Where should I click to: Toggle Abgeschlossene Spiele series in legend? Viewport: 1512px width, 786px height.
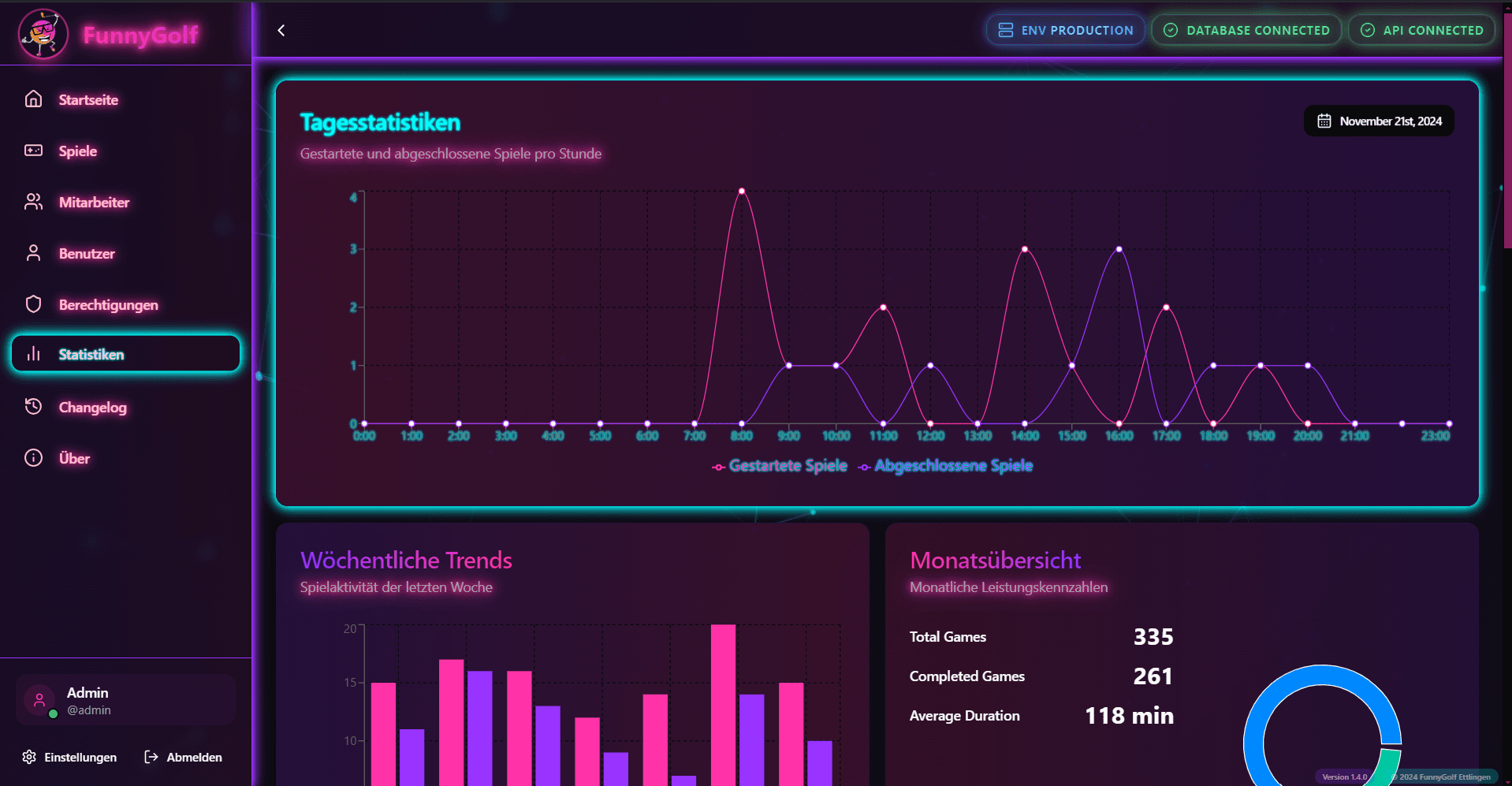[945, 466]
